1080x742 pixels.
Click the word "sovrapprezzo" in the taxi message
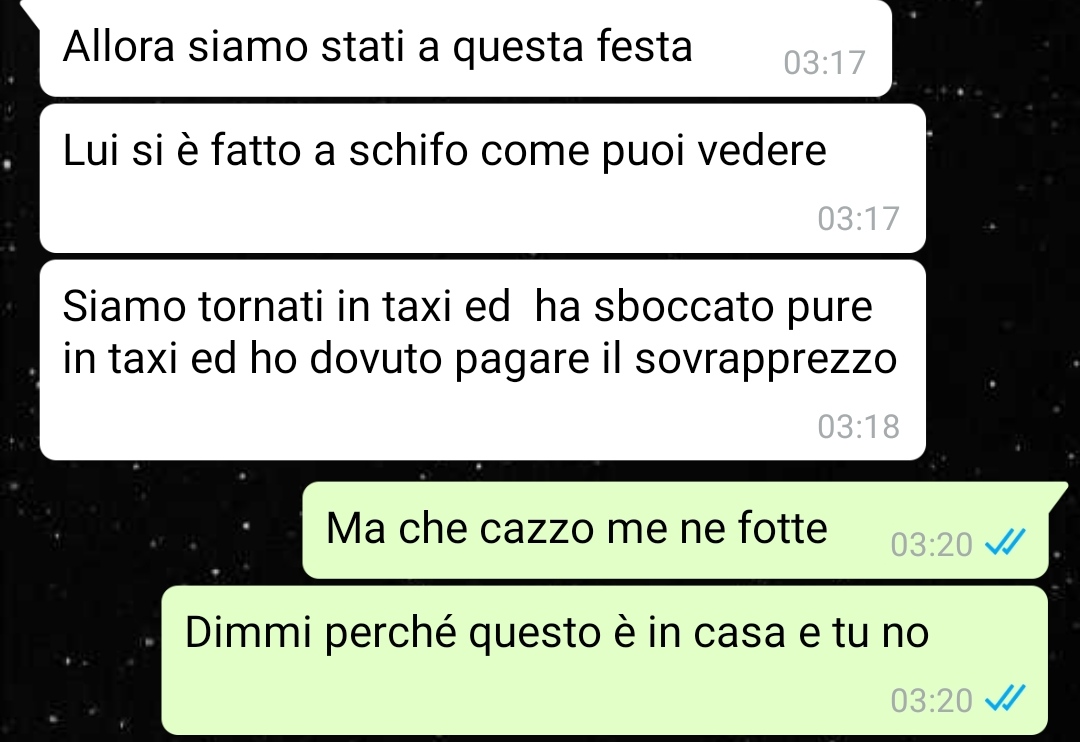[x=765, y=360]
